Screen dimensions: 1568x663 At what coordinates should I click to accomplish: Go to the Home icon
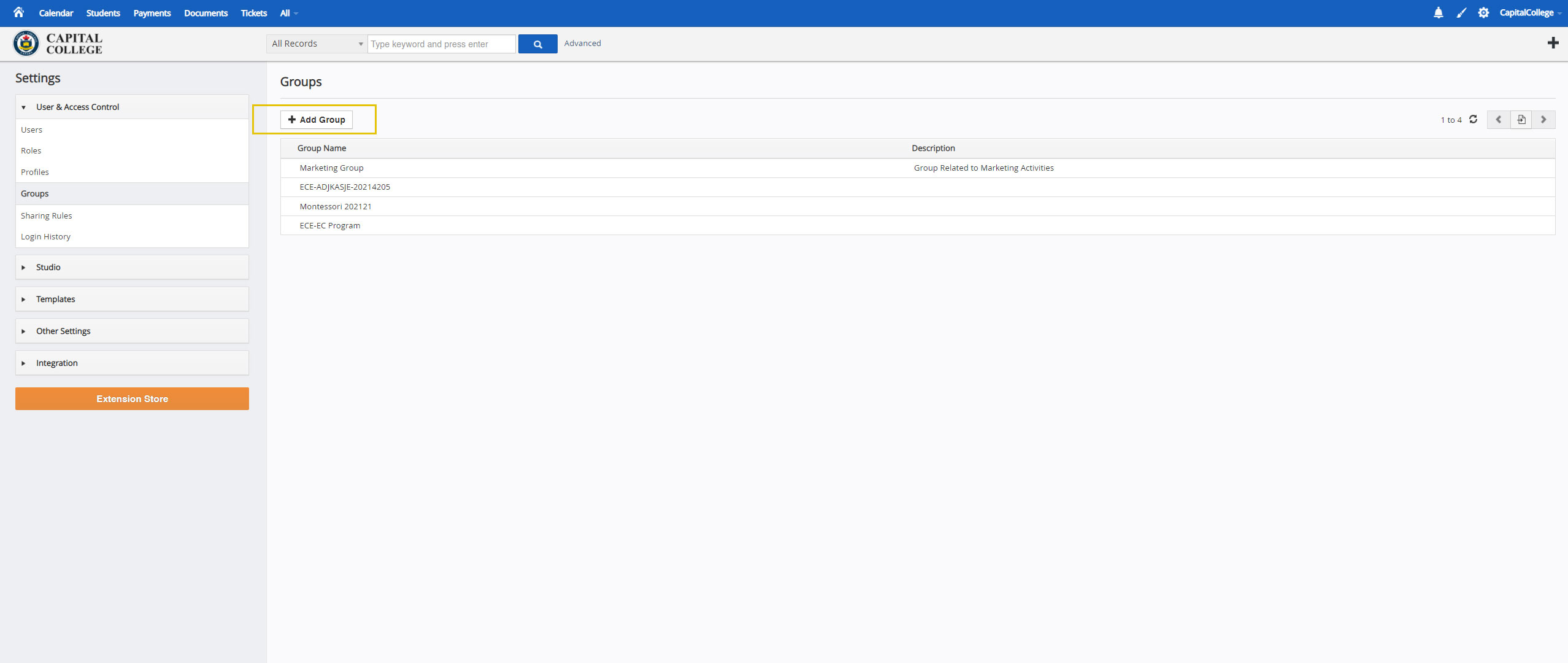[x=18, y=12]
